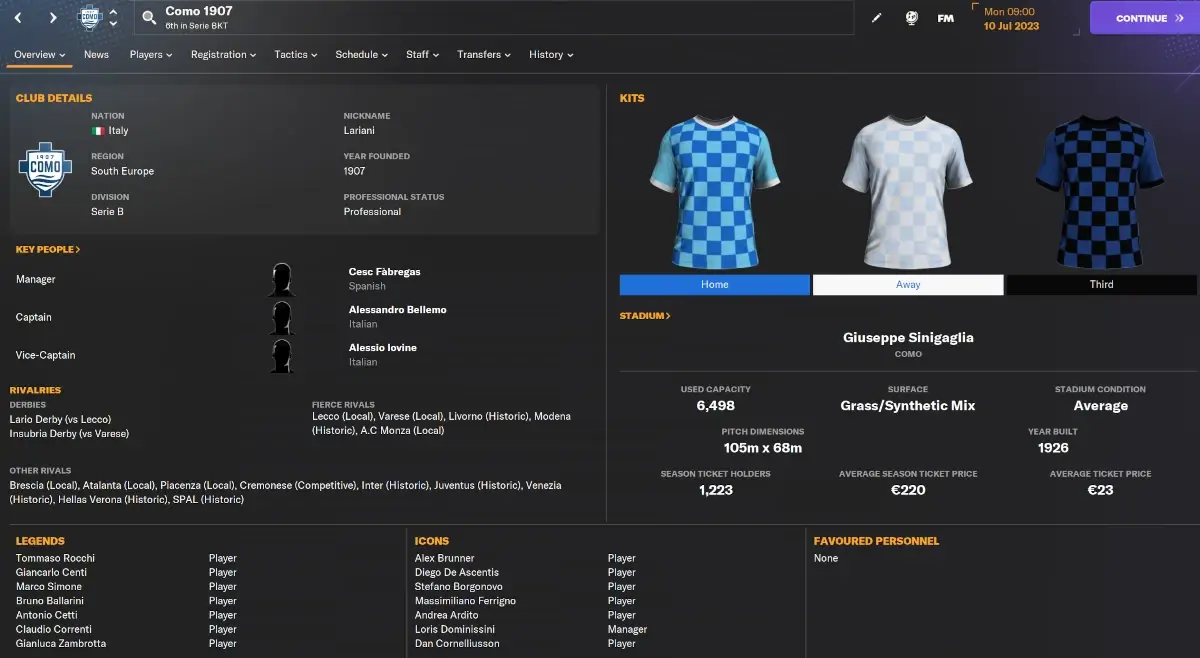
Task: Toggle the club switcher up/down arrows
Action: [x=113, y=18]
